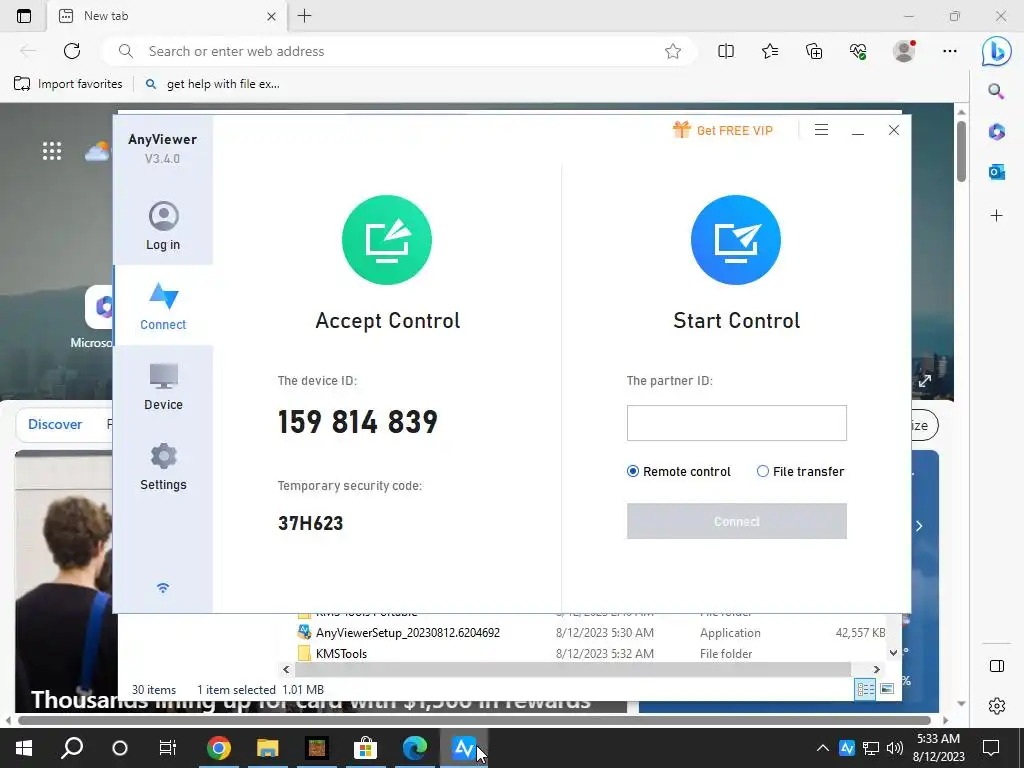Open Edge split screen icon

[x=726, y=51]
